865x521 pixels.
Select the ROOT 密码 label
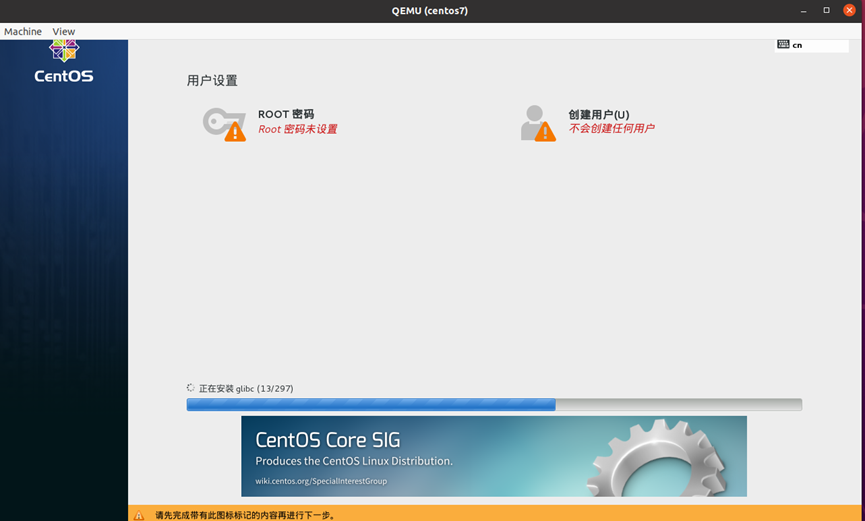(x=286, y=114)
